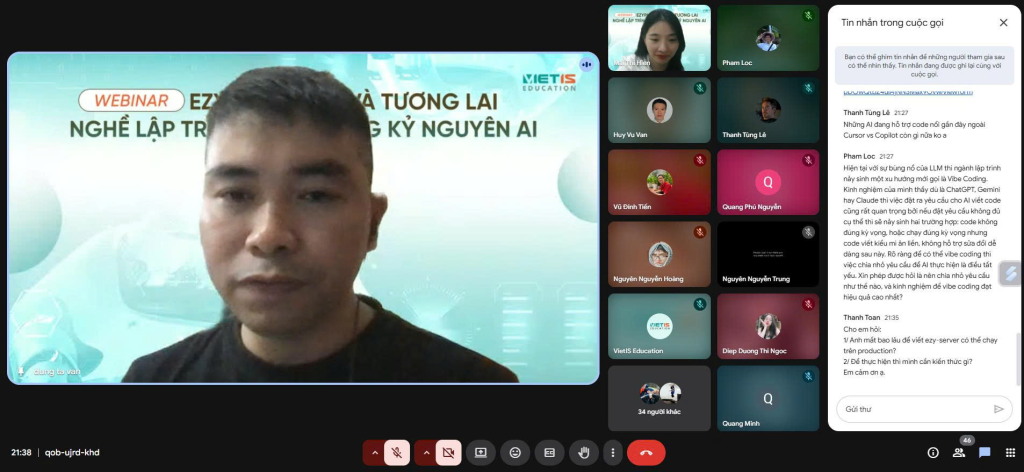Screen dimensions: 1024x472
Task: Raise your hand
Action: point(584,452)
